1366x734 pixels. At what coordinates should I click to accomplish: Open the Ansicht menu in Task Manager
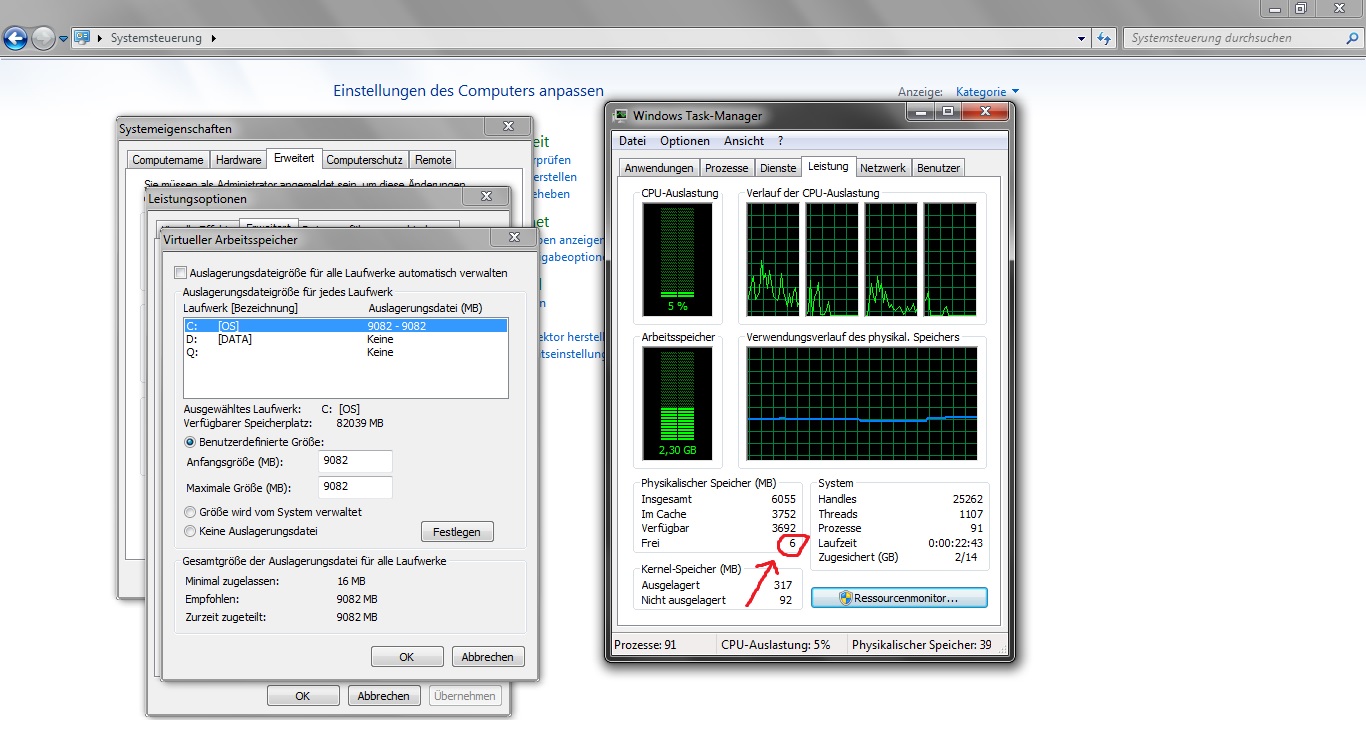click(744, 141)
